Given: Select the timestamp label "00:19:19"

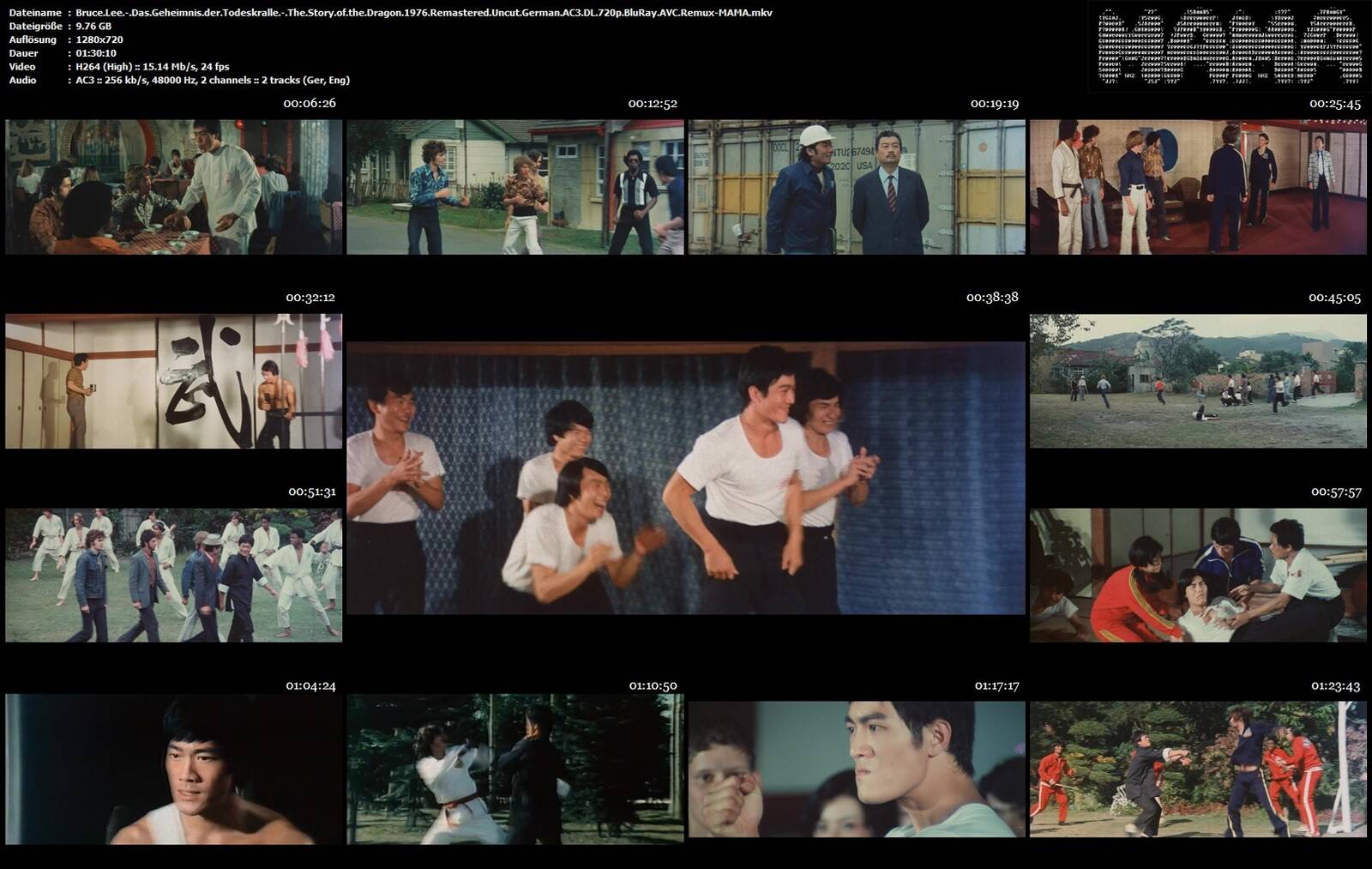Looking at the screenshot, I should tap(995, 104).
